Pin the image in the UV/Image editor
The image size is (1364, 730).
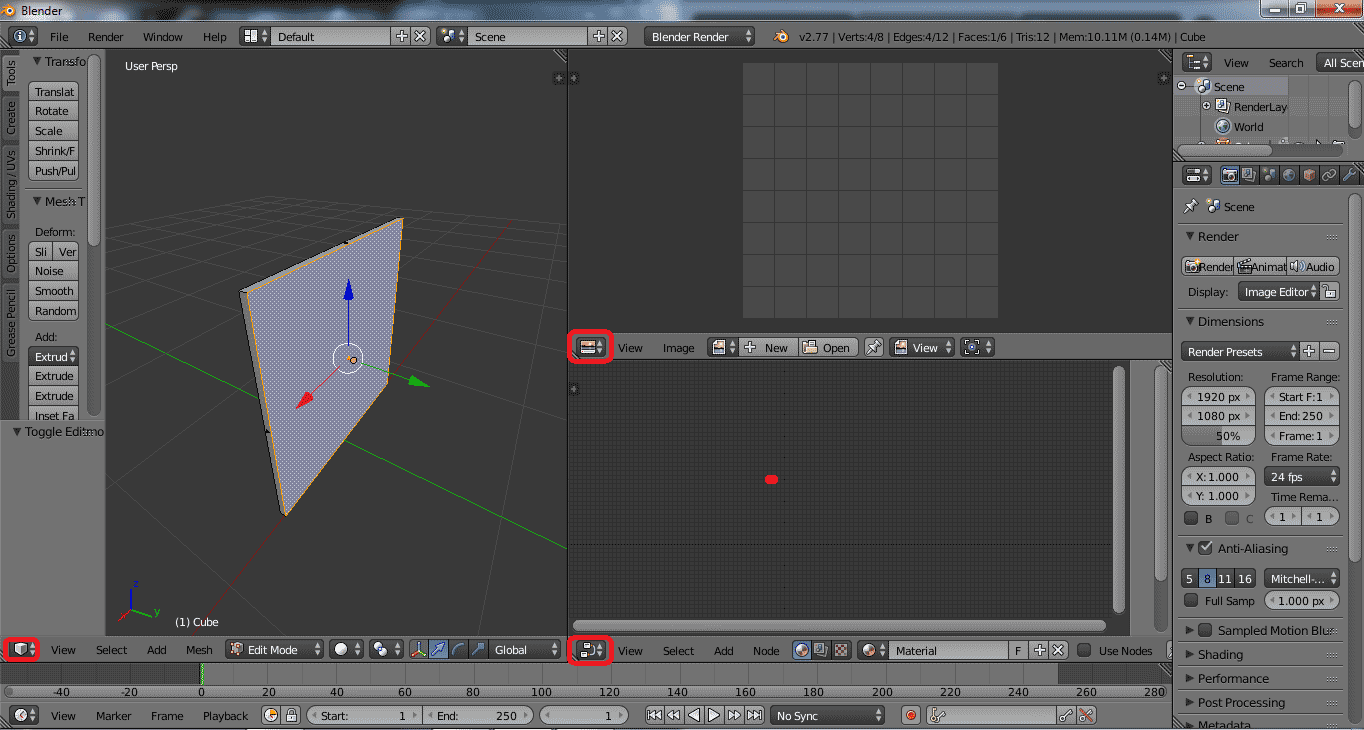coord(874,347)
